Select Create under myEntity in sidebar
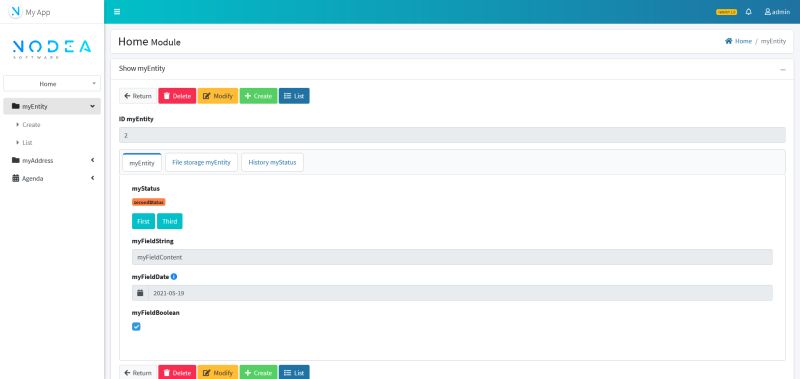The image size is (800, 379). click(x=31, y=124)
